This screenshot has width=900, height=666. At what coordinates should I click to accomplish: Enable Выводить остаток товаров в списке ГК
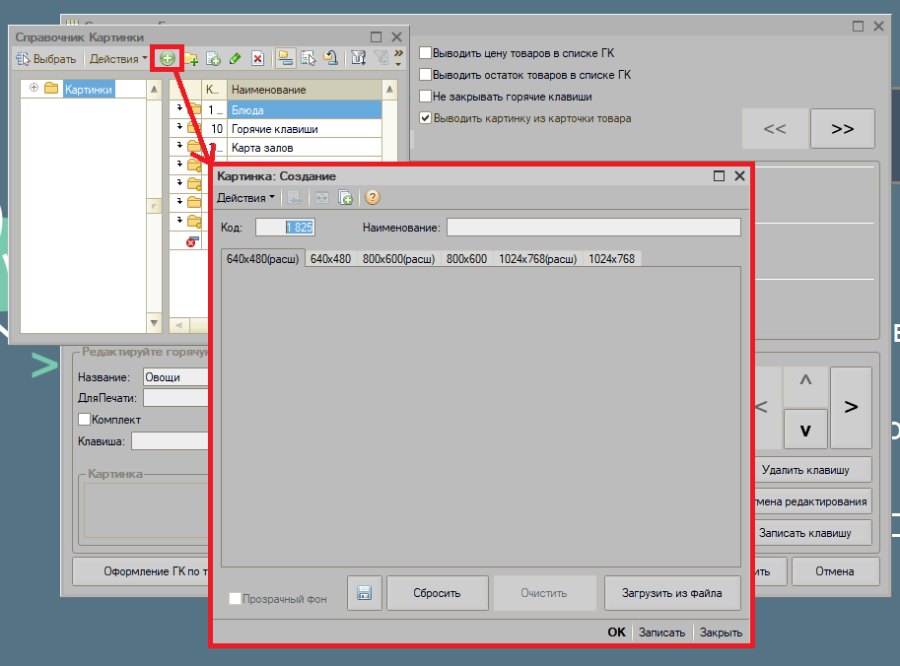click(425, 75)
